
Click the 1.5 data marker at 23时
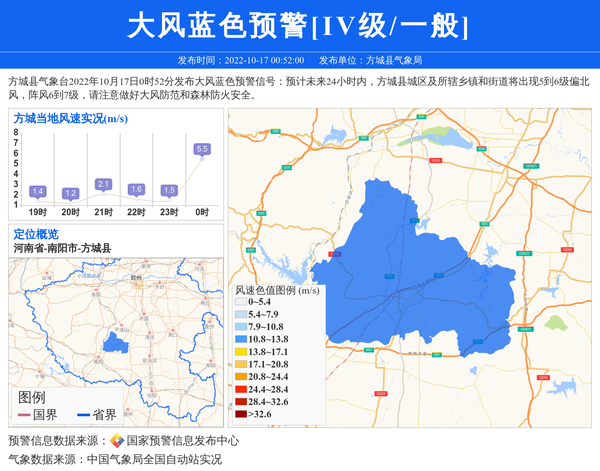169,190
